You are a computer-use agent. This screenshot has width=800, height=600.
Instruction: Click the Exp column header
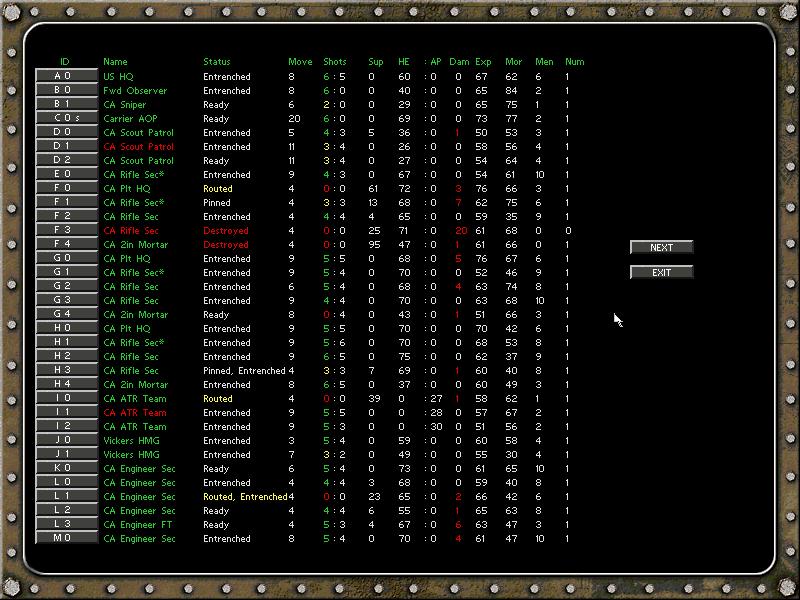[483, 62]
